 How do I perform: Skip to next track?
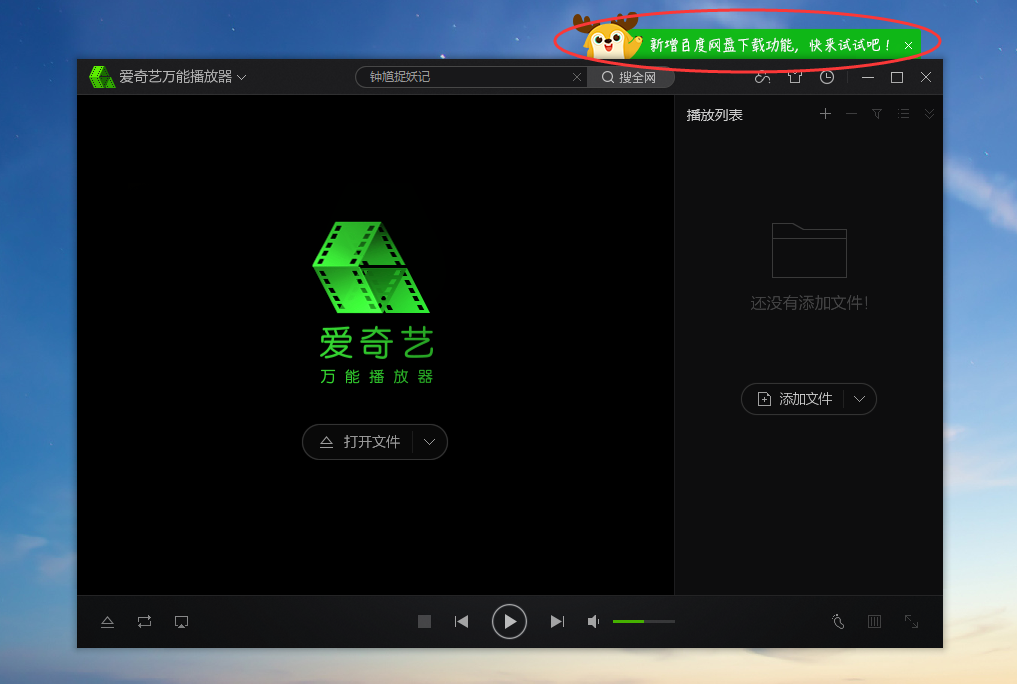tap(557, 622)
